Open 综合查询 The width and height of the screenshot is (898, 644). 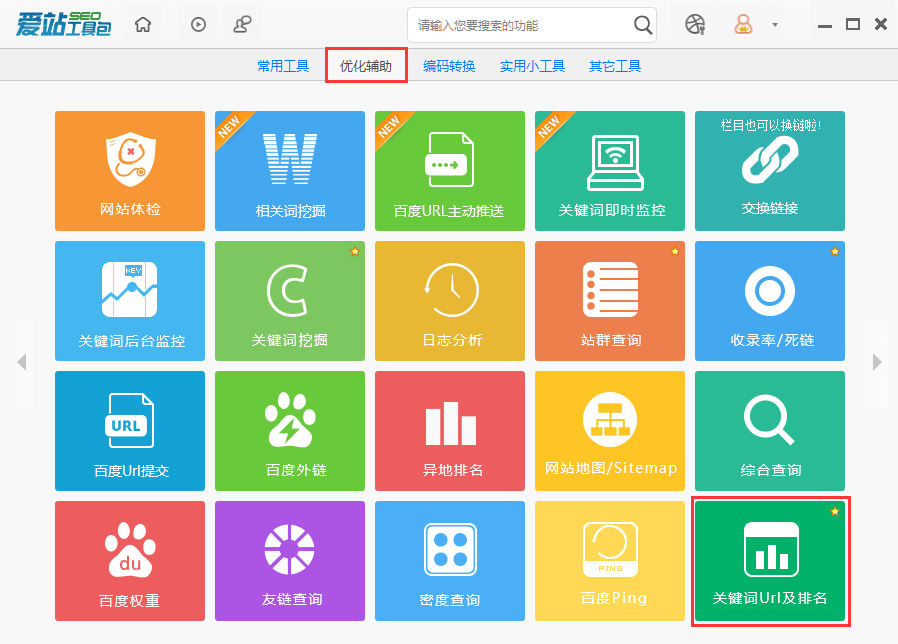click(x=769, y=430)
